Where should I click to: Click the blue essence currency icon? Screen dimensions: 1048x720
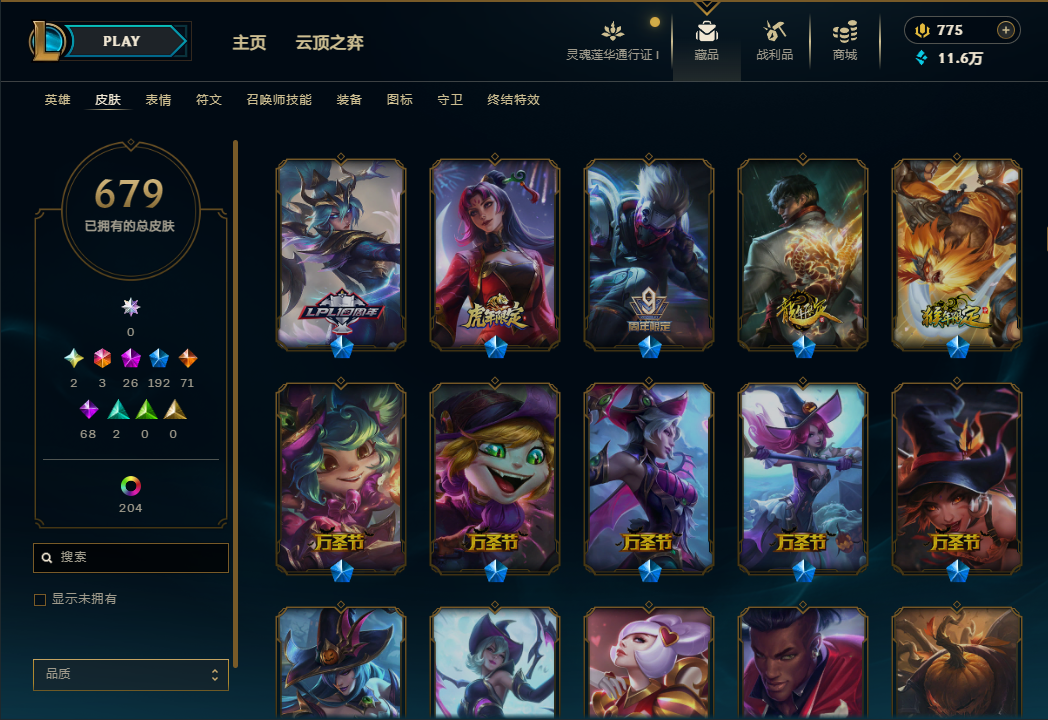[922, 58]
